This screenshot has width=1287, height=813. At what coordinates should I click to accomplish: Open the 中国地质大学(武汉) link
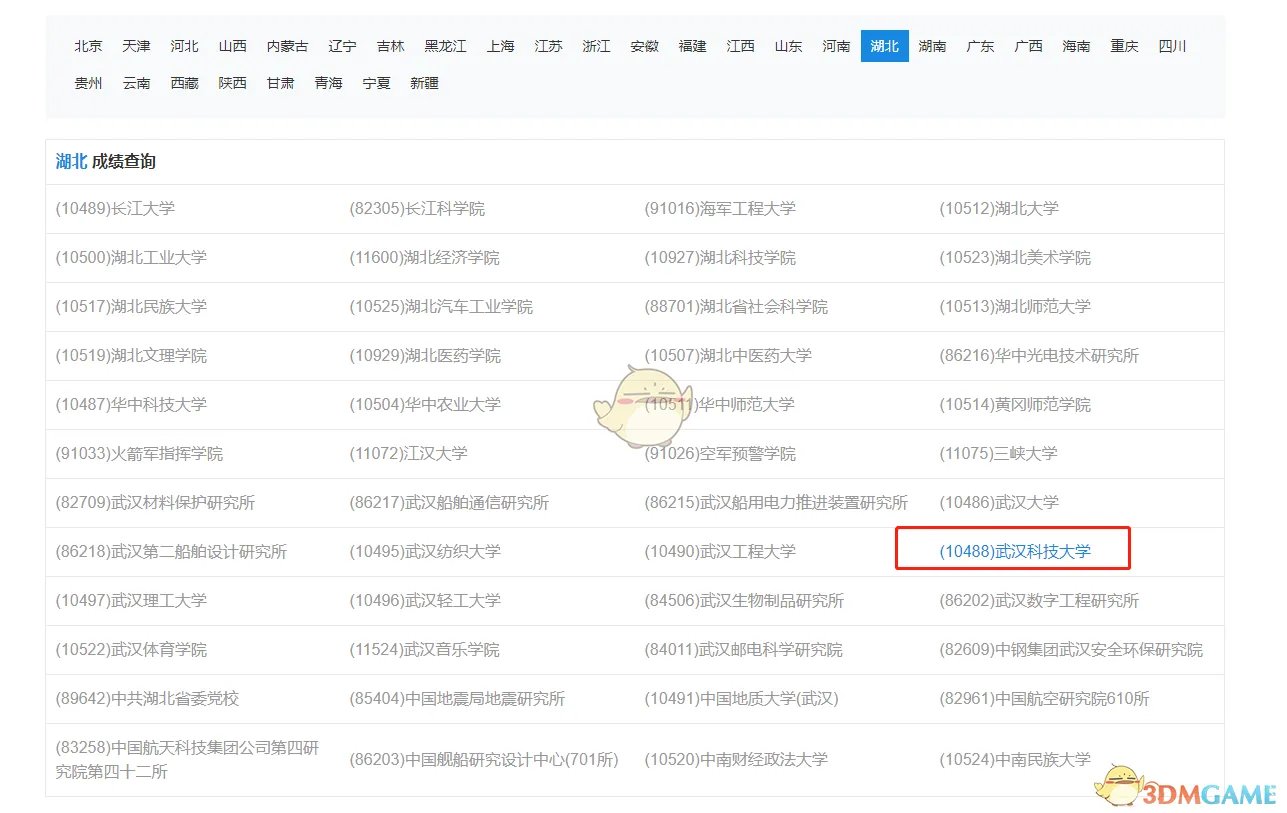click(744, 698)
